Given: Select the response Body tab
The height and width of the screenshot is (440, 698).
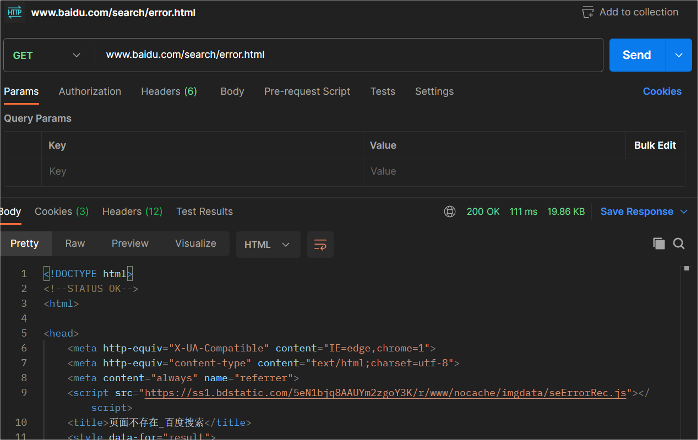Looking at the screenshot, I should pos(11,212).
